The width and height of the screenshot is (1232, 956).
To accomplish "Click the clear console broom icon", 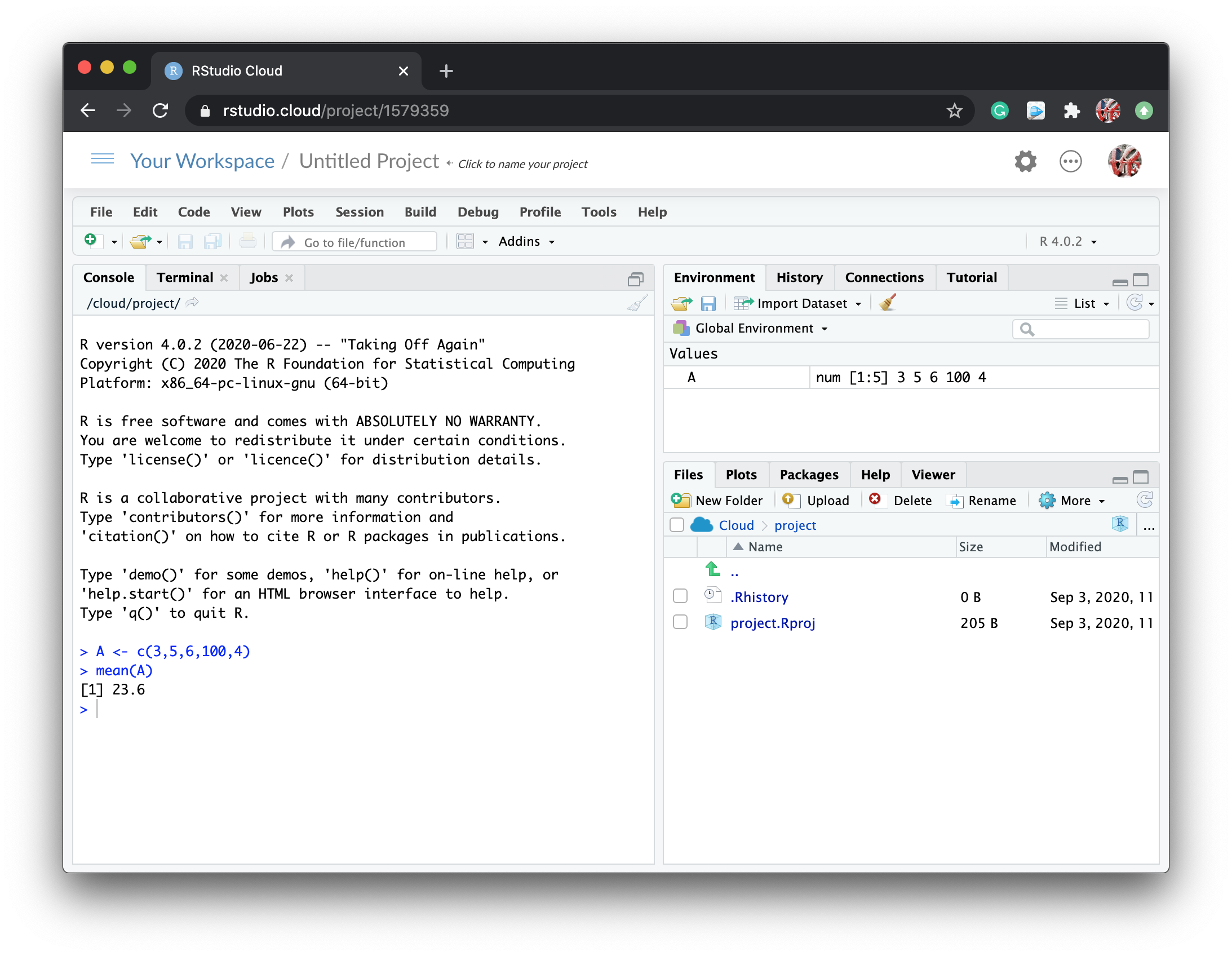I will (637, 304).
